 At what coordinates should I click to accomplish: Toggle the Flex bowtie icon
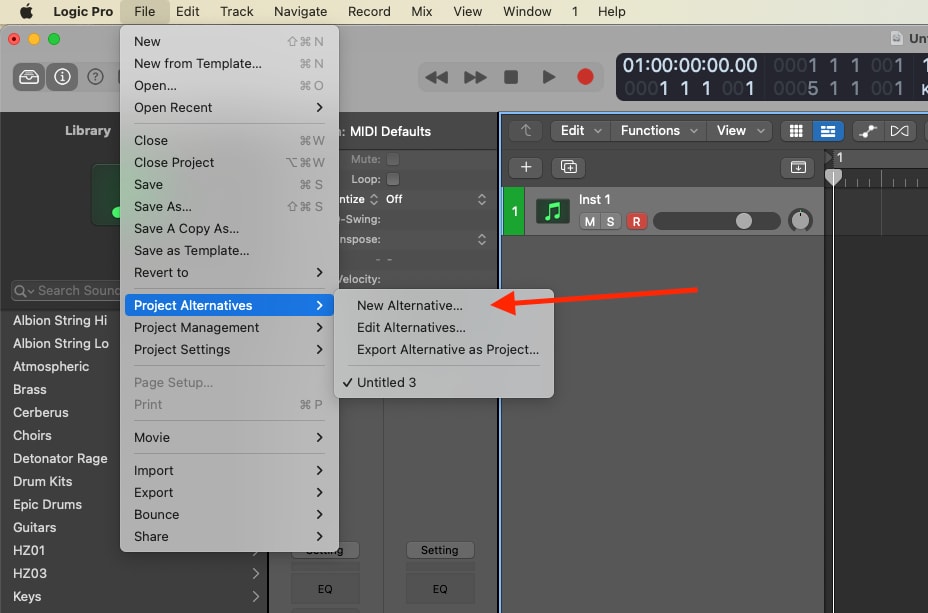[900, 131]
